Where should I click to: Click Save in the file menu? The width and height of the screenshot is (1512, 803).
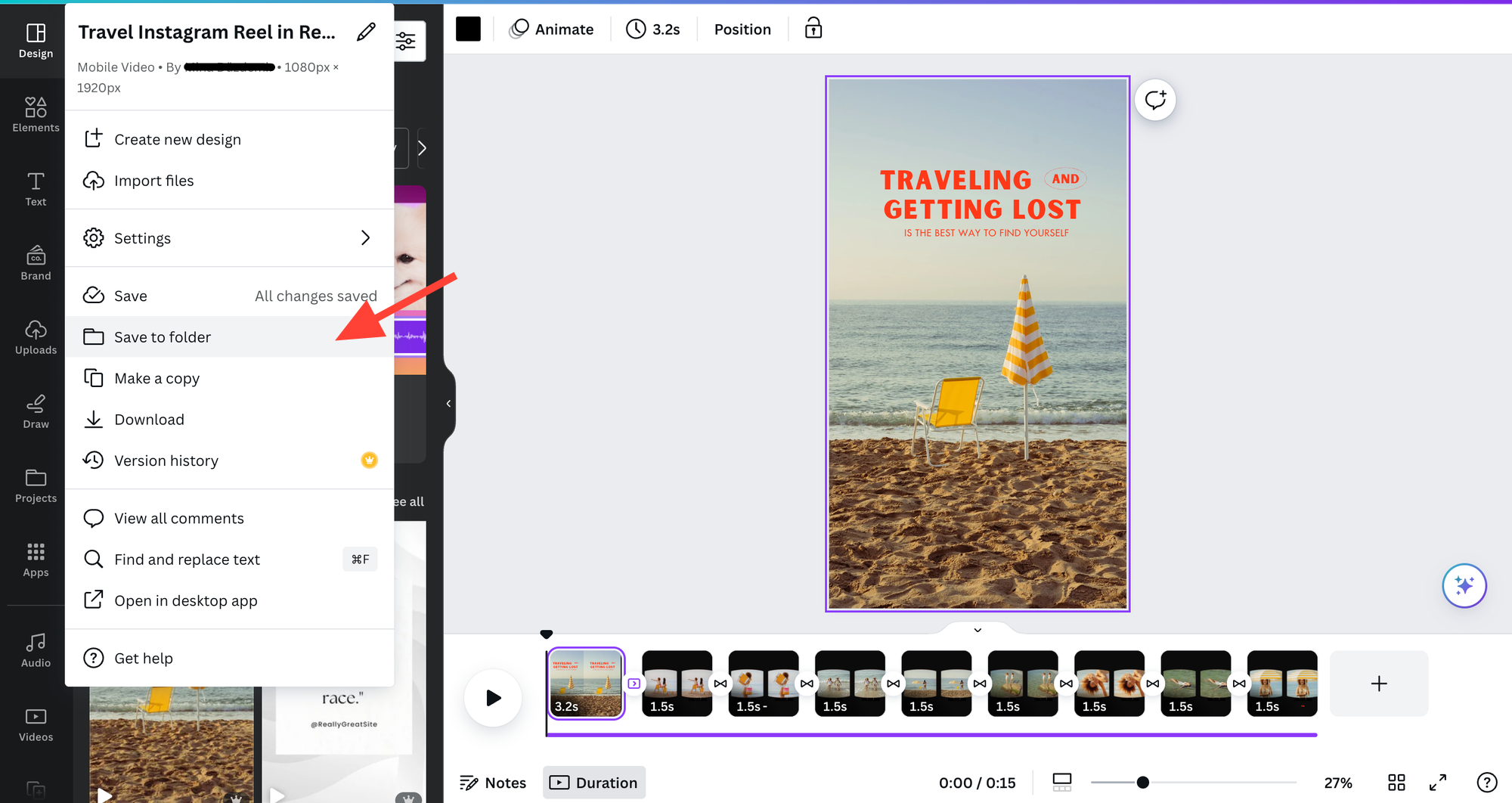coord(229,296)
